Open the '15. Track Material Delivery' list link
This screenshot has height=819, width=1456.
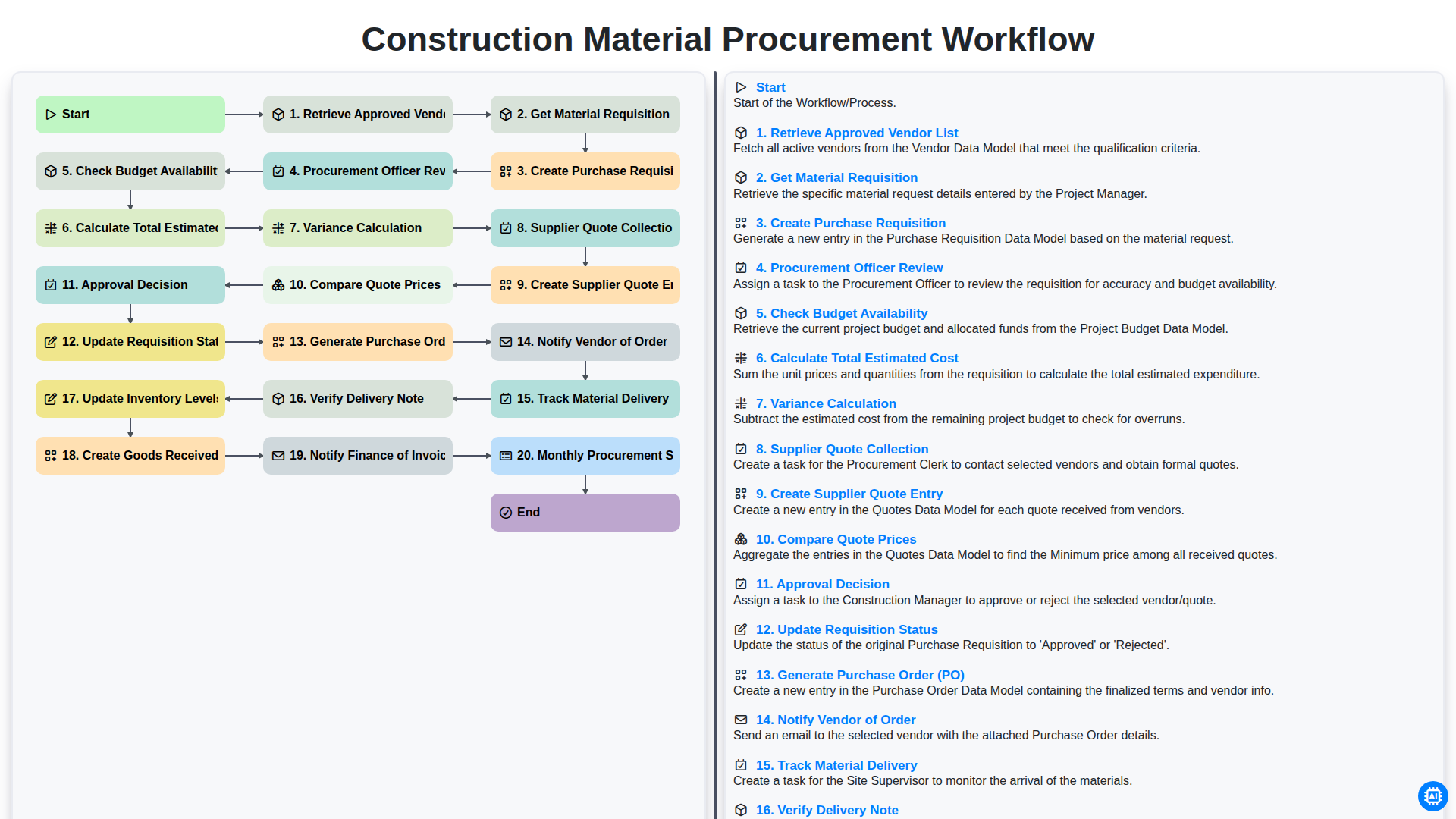click(836, 765)
